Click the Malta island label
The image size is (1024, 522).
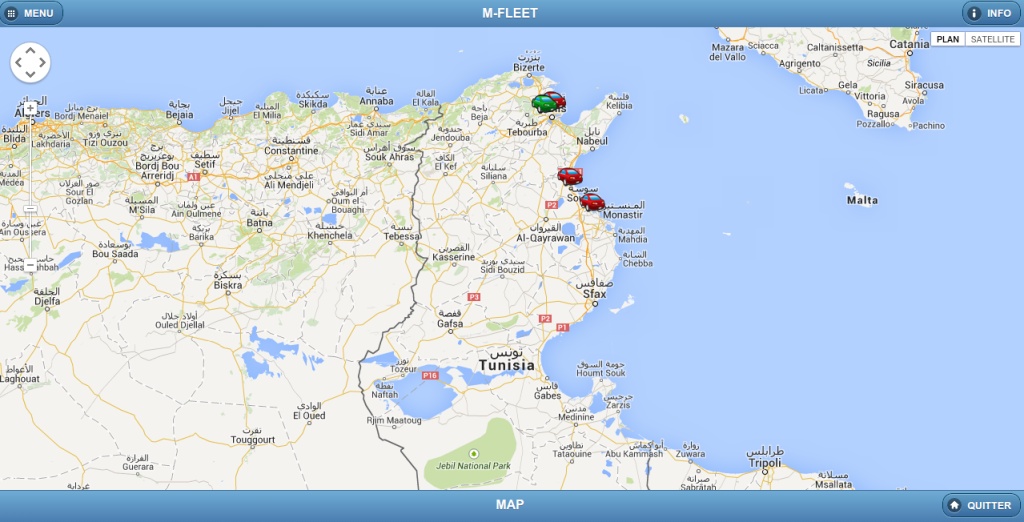tap(862, 201)
